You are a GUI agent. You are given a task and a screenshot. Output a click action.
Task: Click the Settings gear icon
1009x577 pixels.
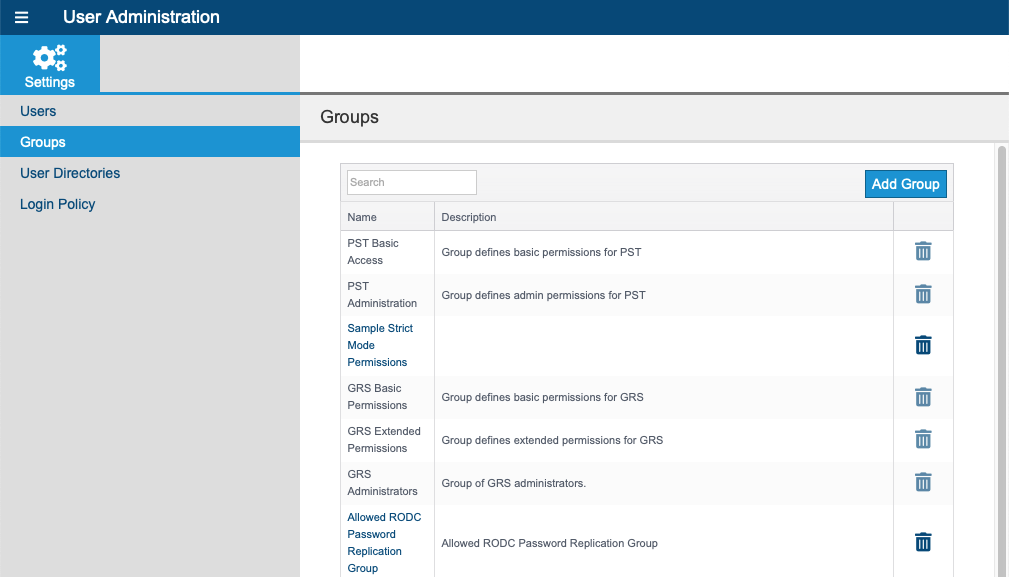pos(50,58)
